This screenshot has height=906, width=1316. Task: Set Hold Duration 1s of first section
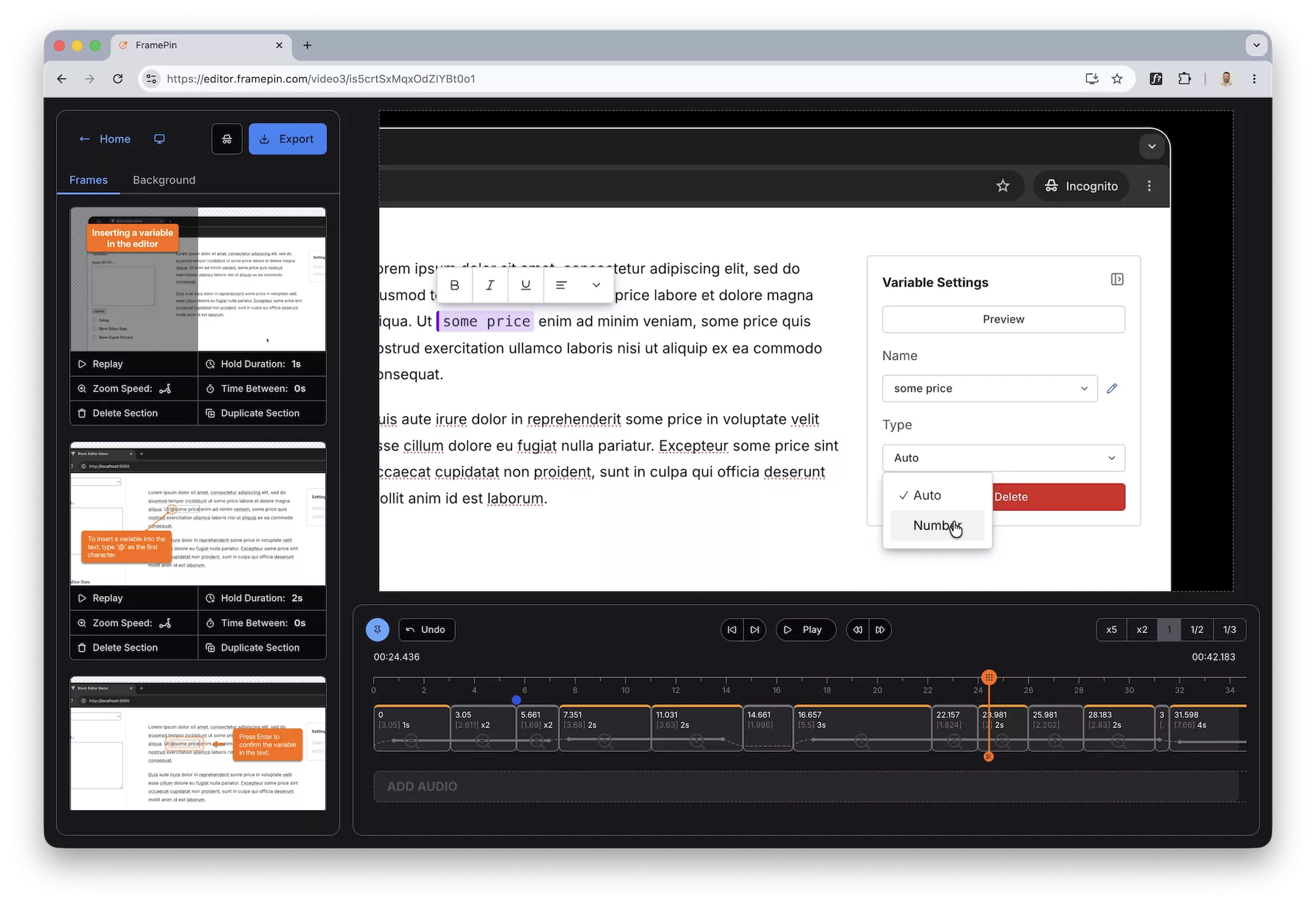pos(262,364)
